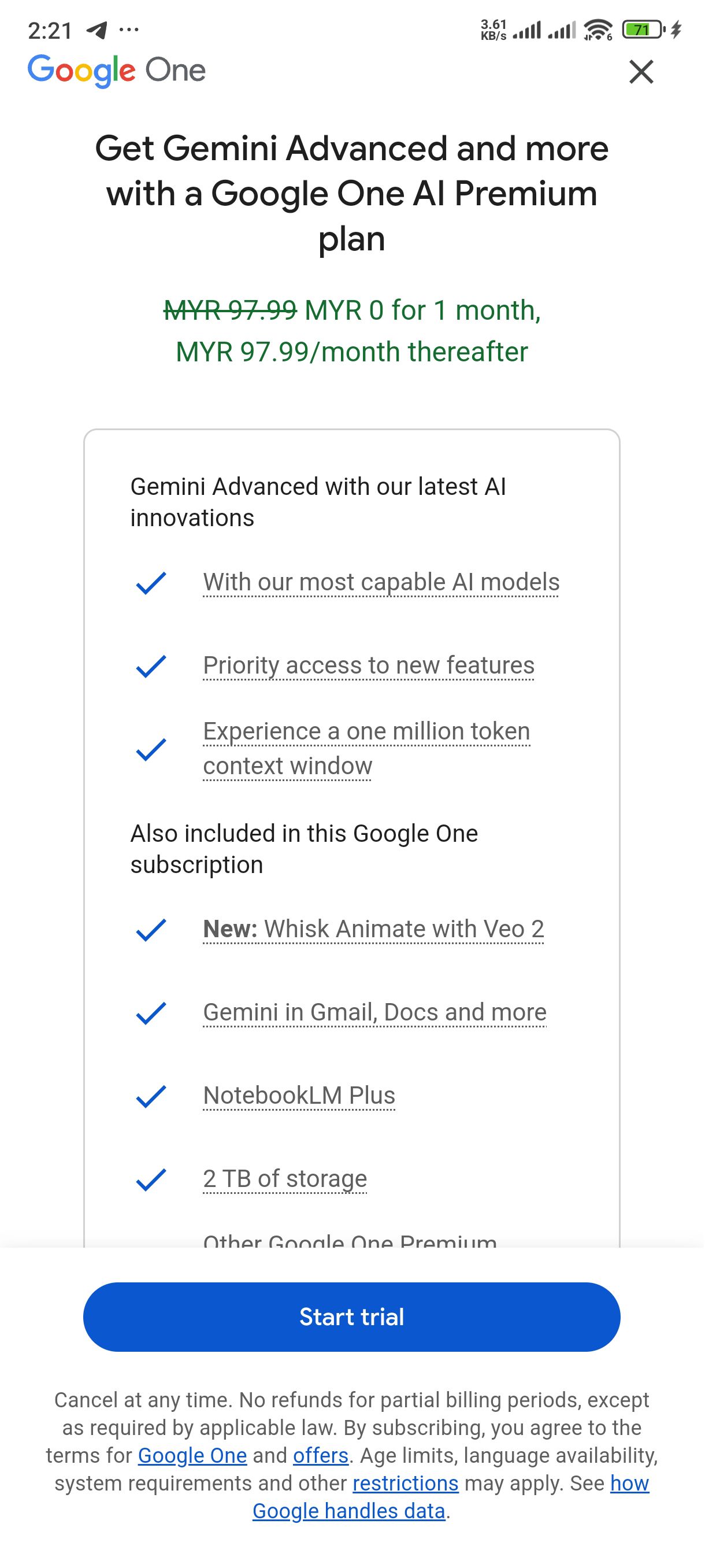Screen dimensions: 705x1568
Task: Open 'how Google handles data' link
Action: click(x=451, y=1497)
